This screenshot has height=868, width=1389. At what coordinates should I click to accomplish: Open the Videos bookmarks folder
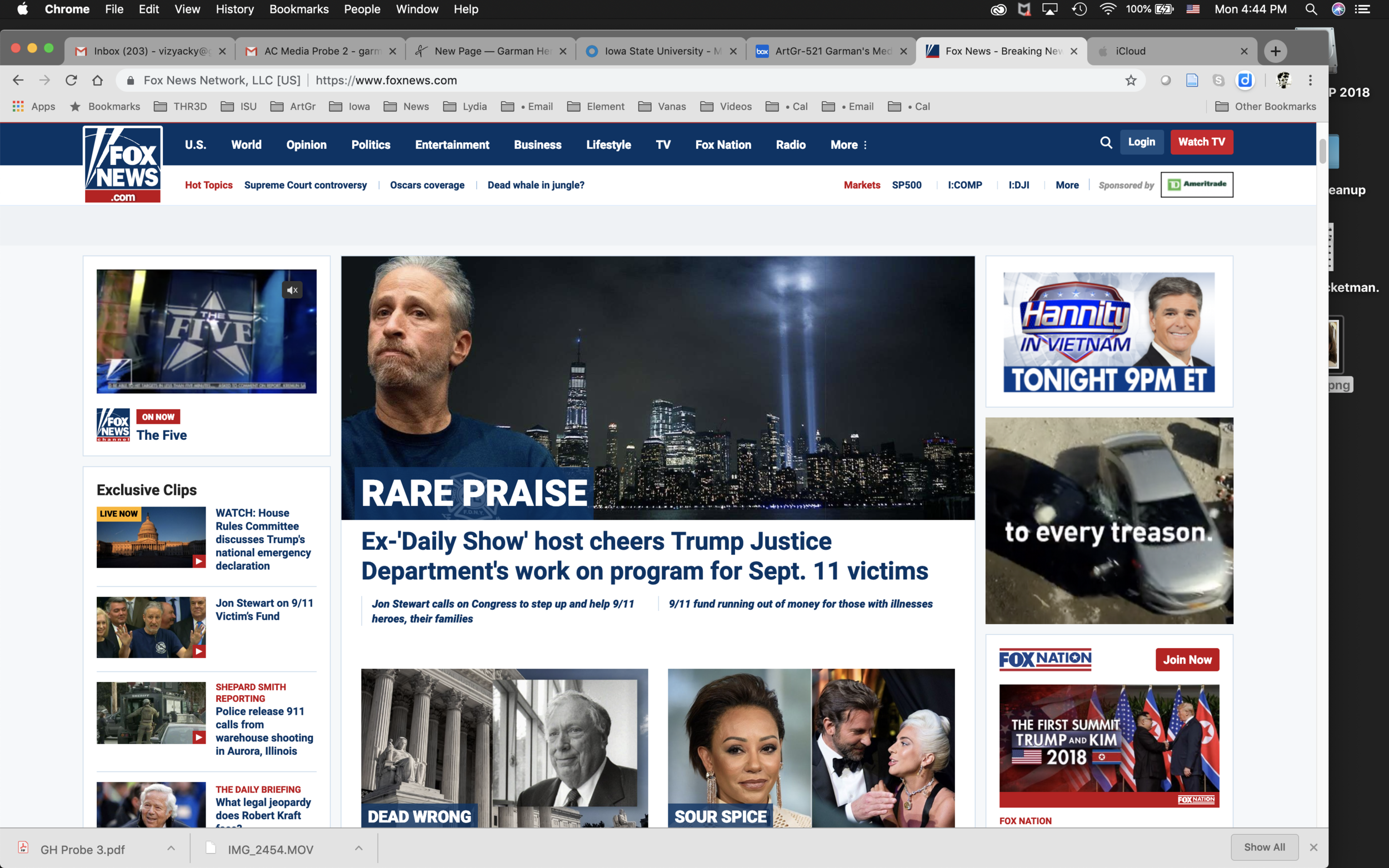(726, 107)
